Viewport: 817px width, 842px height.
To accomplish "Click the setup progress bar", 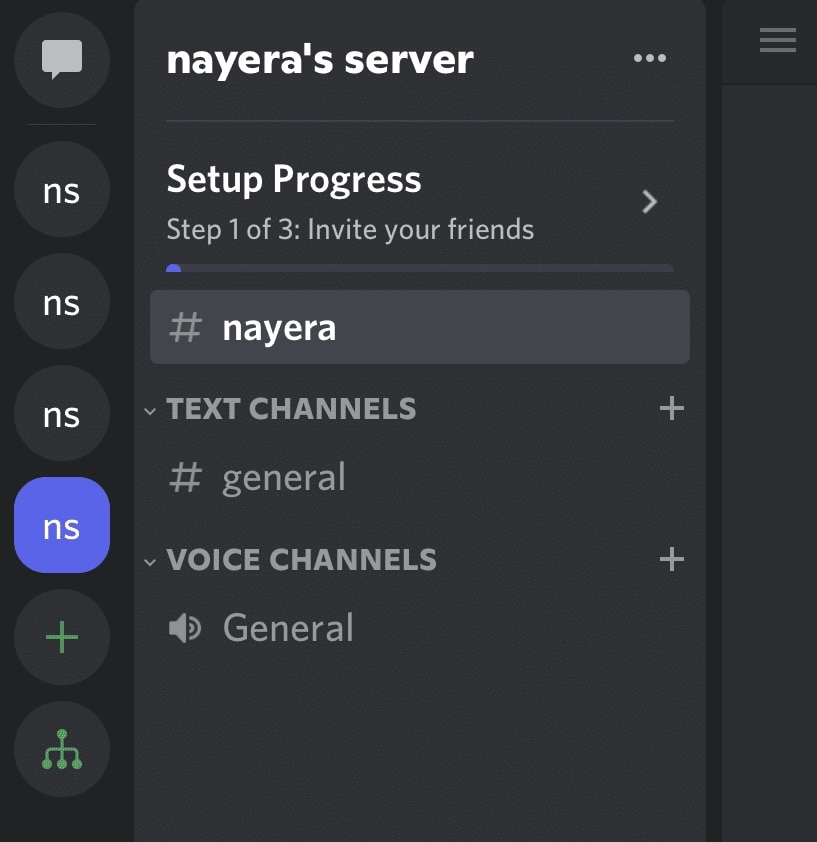I will point(420,267).
